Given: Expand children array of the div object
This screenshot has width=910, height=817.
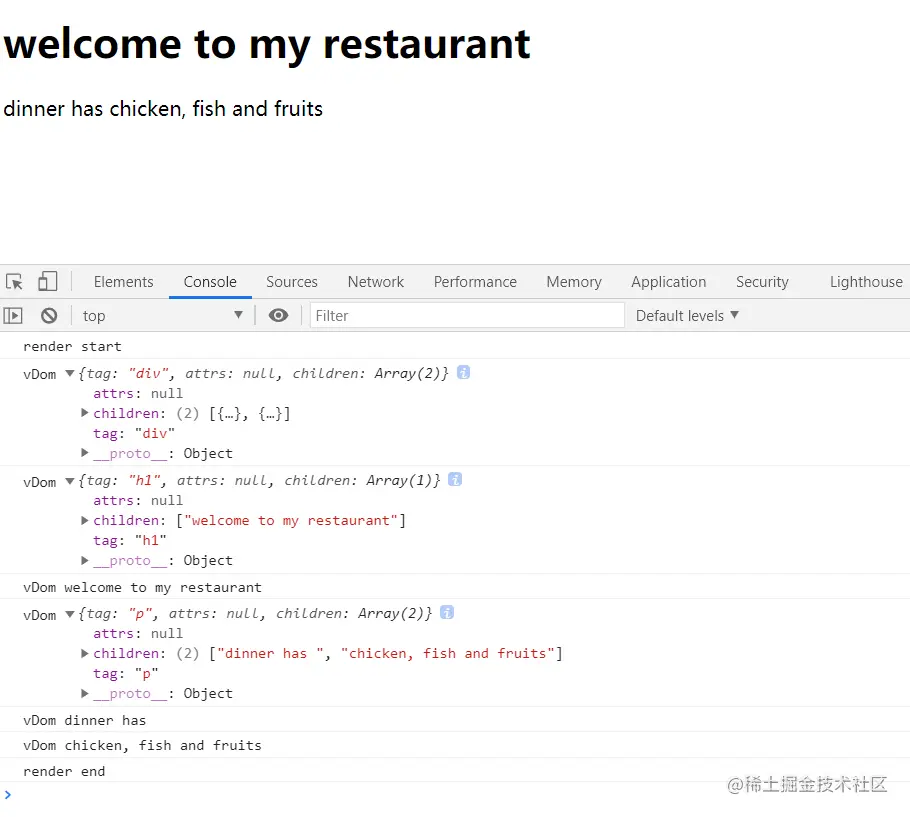Looking at the screenshot, I should [x=85, y=413].
